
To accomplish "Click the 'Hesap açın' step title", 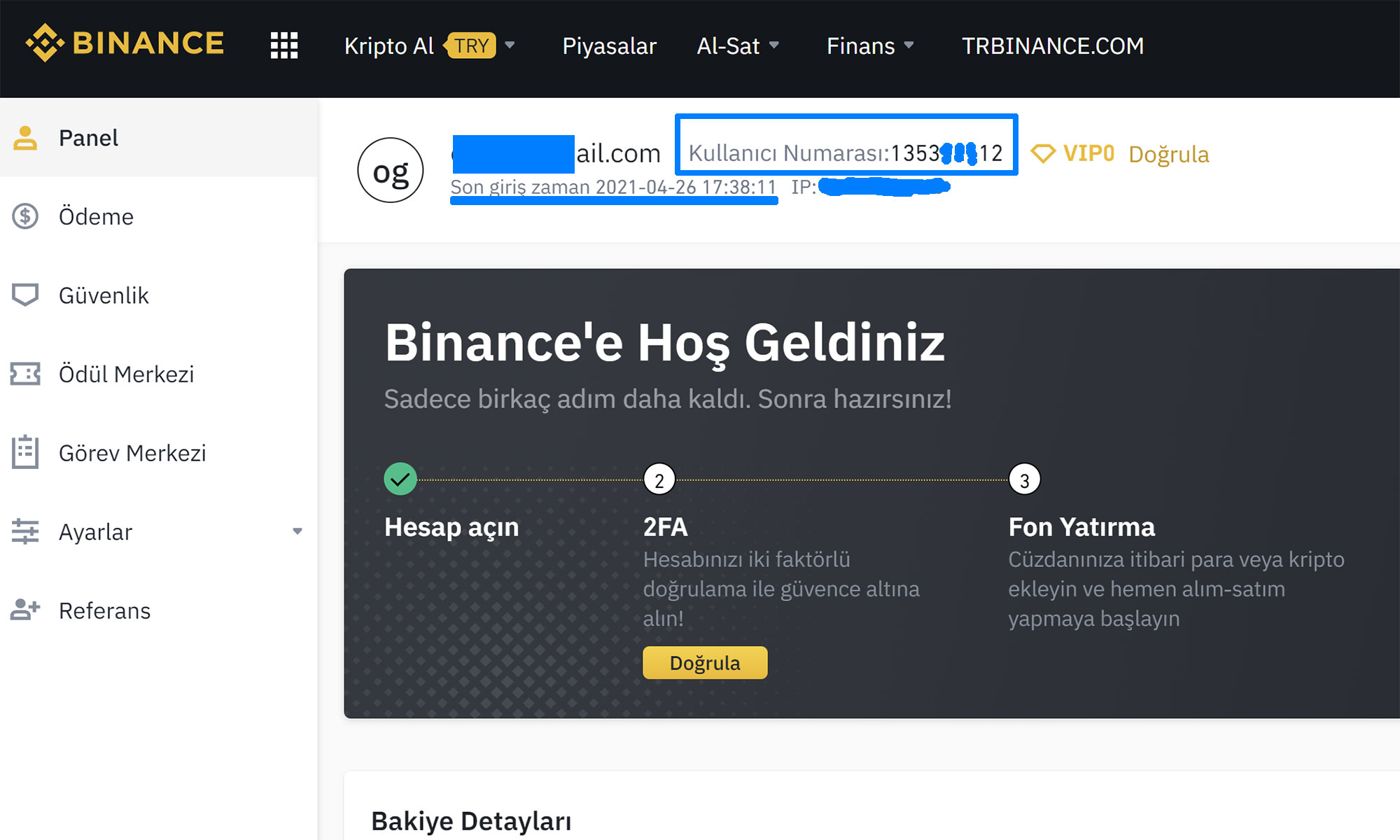I will click(451, 527).
